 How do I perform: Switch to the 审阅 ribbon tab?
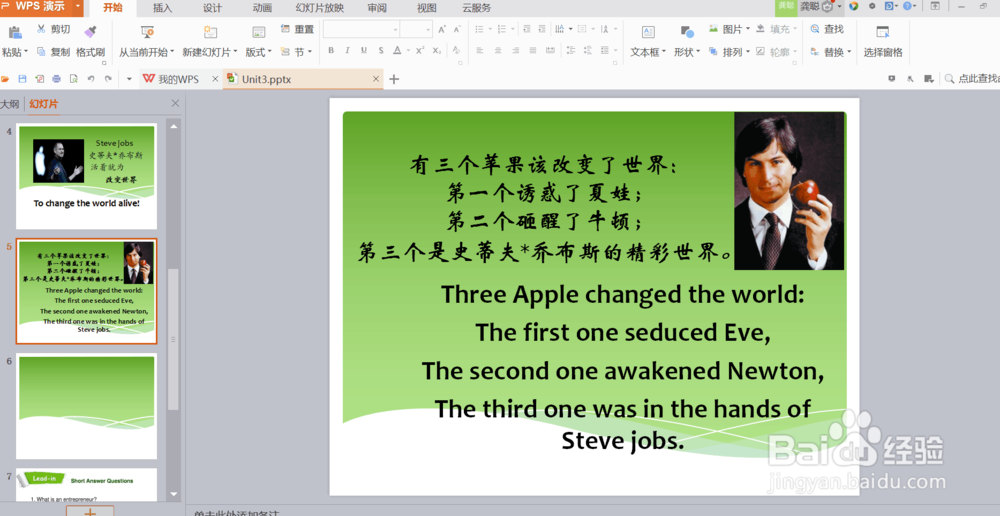click(x=377, y=8)
